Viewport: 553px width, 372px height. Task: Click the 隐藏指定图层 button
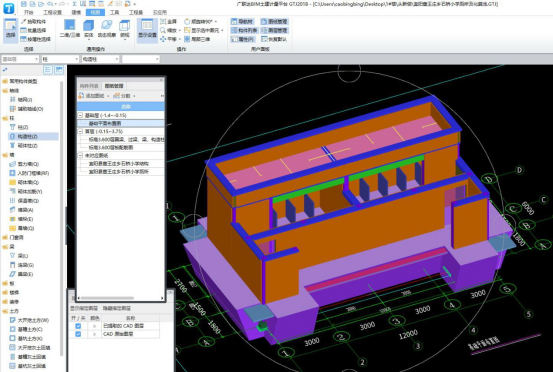click(x=117, y=308)
